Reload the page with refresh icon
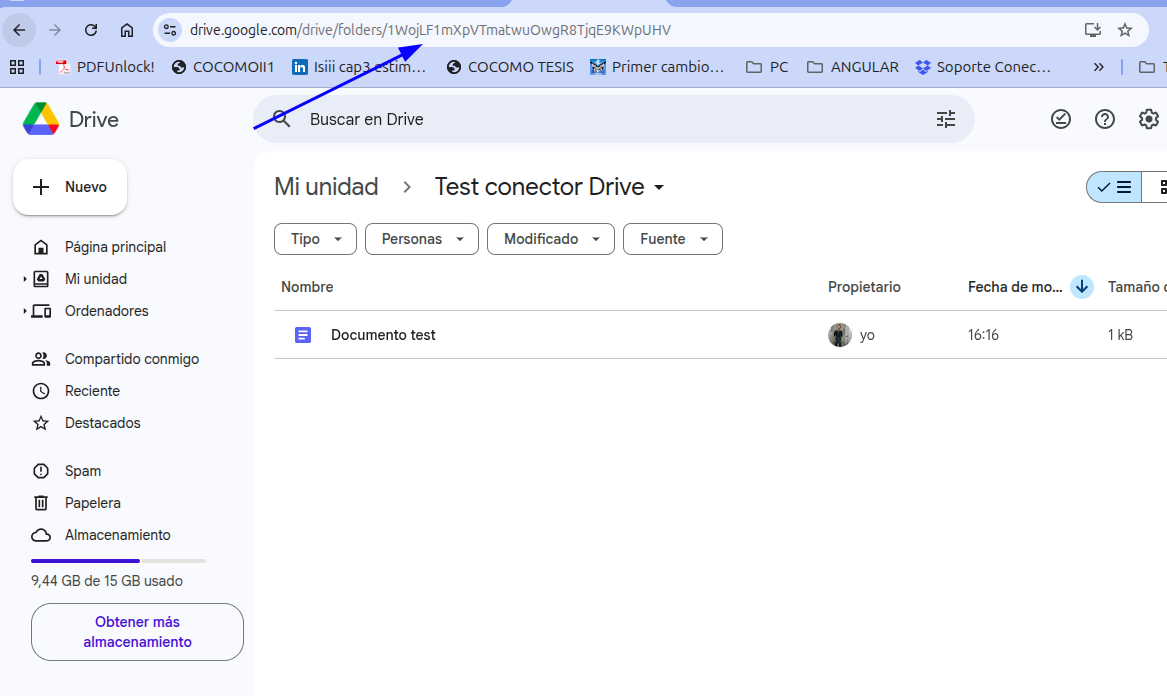Image resolution: width=1167 pixels, height=696 pixels. click(x=91, y=30)
